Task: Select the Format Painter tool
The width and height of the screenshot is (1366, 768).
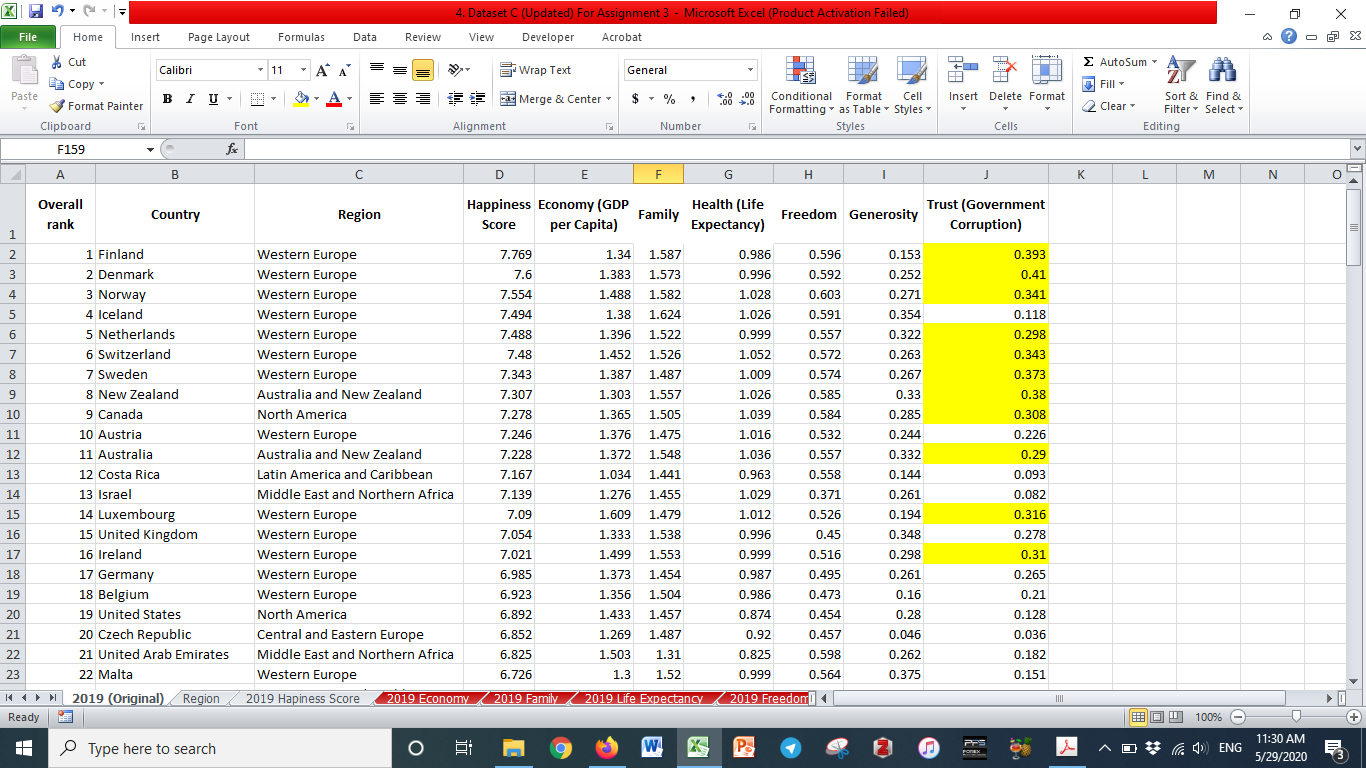Action: click(96, 106)
